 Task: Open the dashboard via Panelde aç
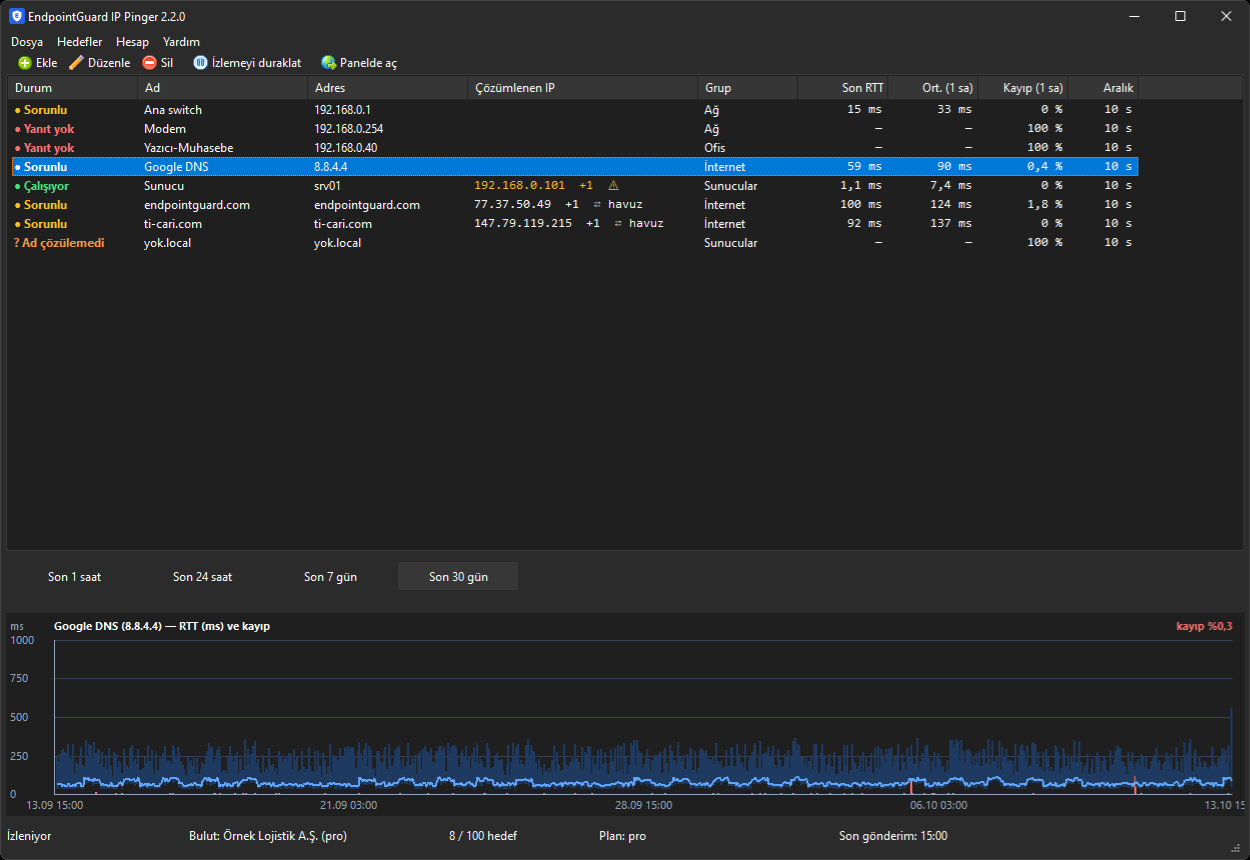click(x=359, y=63)
